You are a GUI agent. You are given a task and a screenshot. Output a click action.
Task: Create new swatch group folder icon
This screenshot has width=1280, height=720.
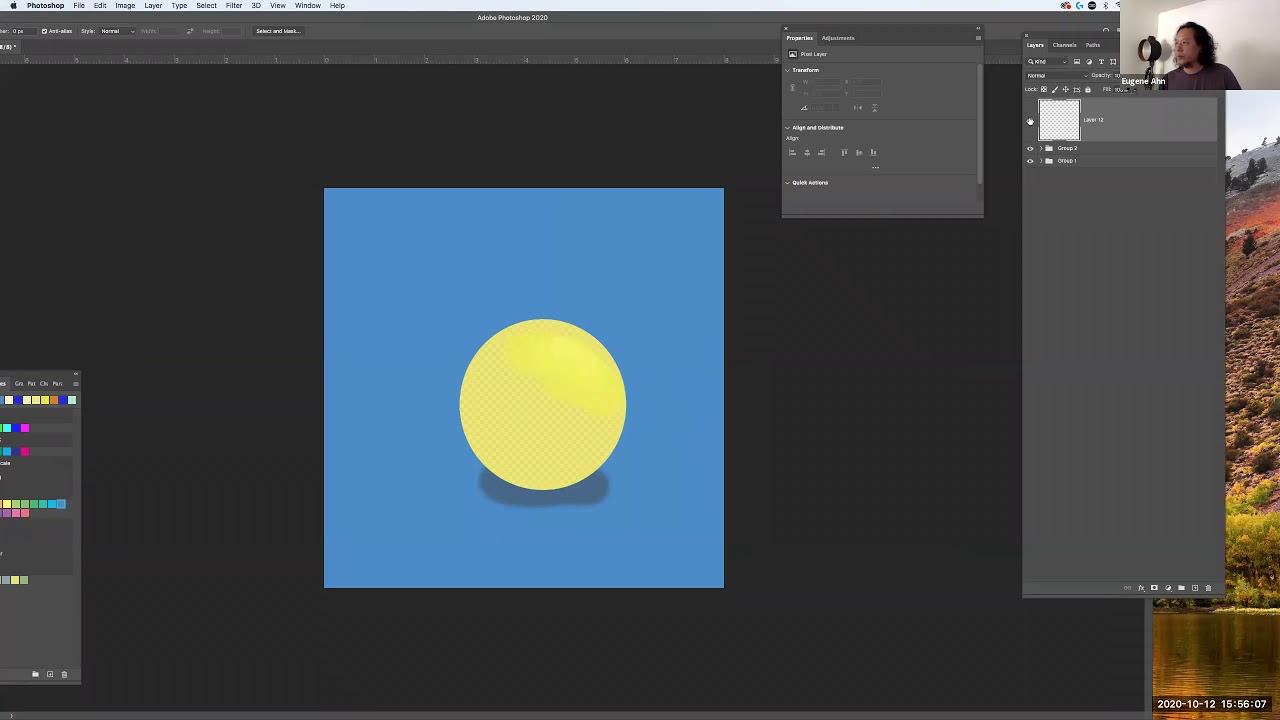coord(36,674)
